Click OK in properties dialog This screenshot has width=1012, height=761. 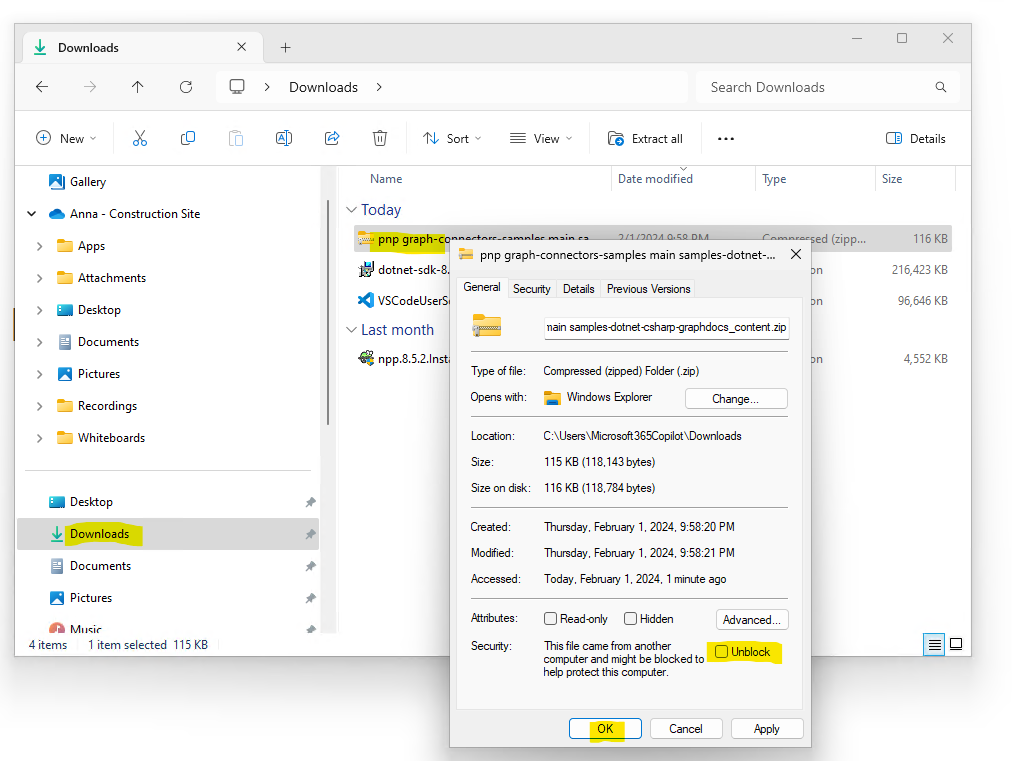pyautogui.click(x=605, y=729)
